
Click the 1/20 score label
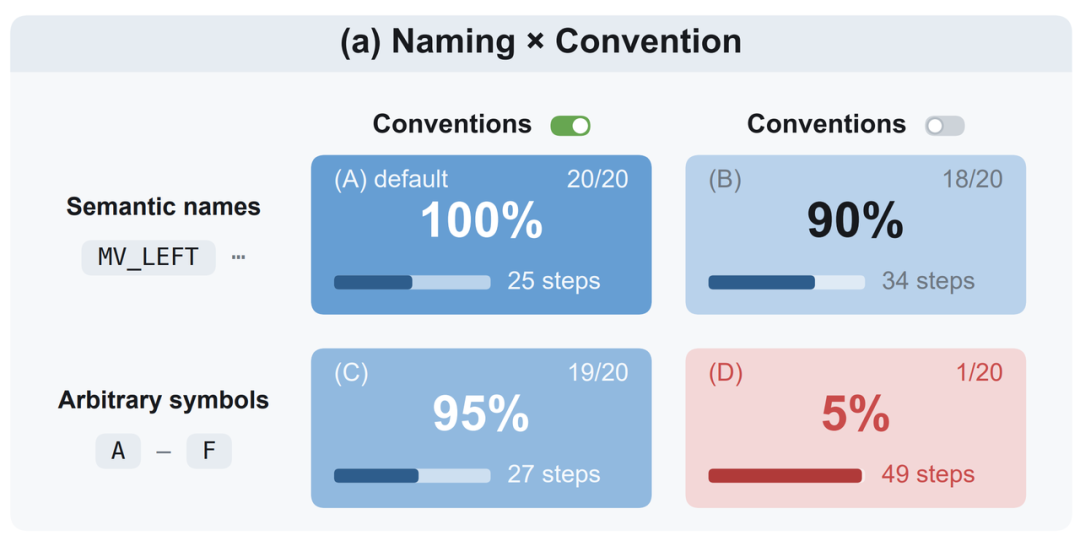coord(979,373)
